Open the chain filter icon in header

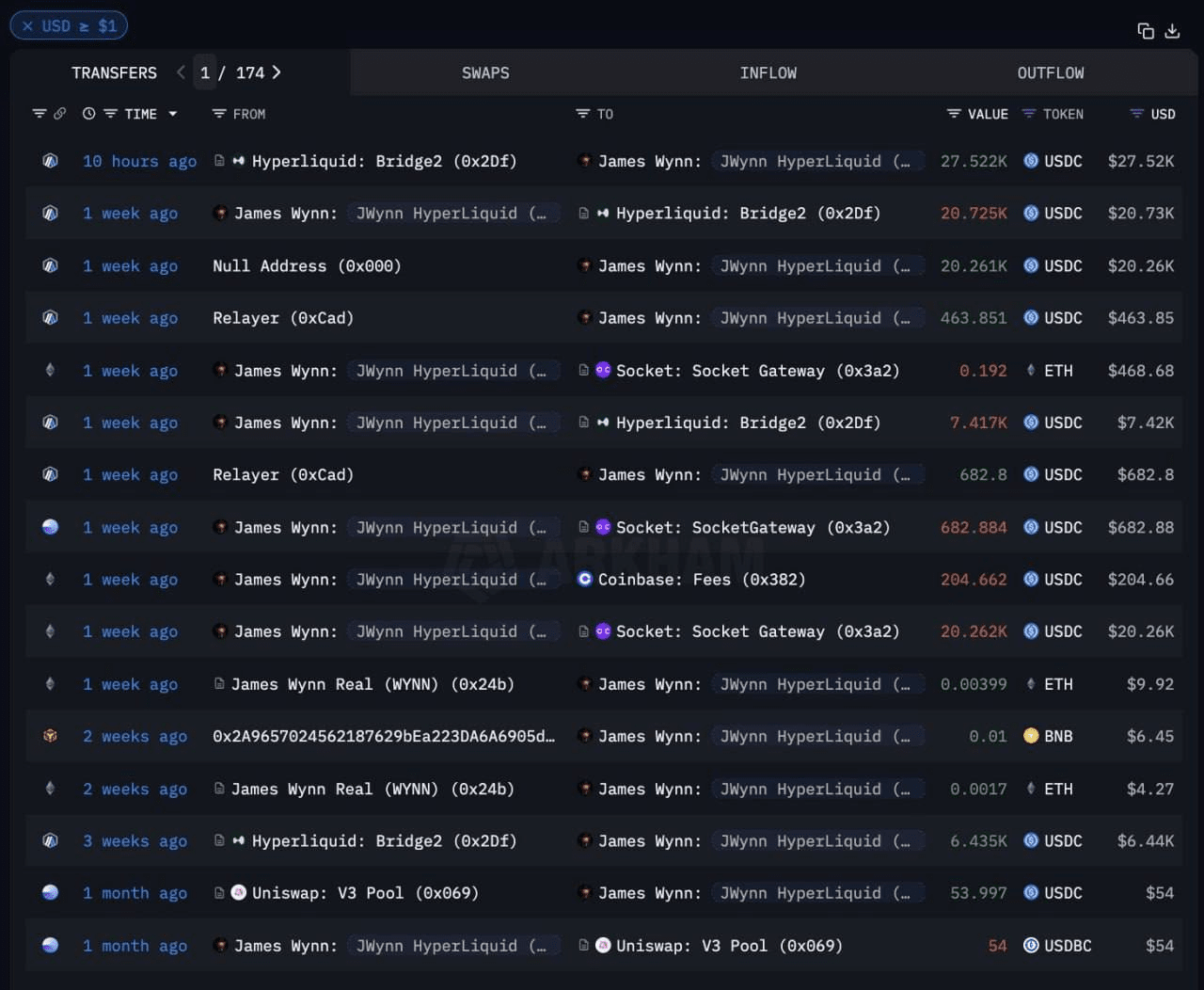click(x=39, y=114)
